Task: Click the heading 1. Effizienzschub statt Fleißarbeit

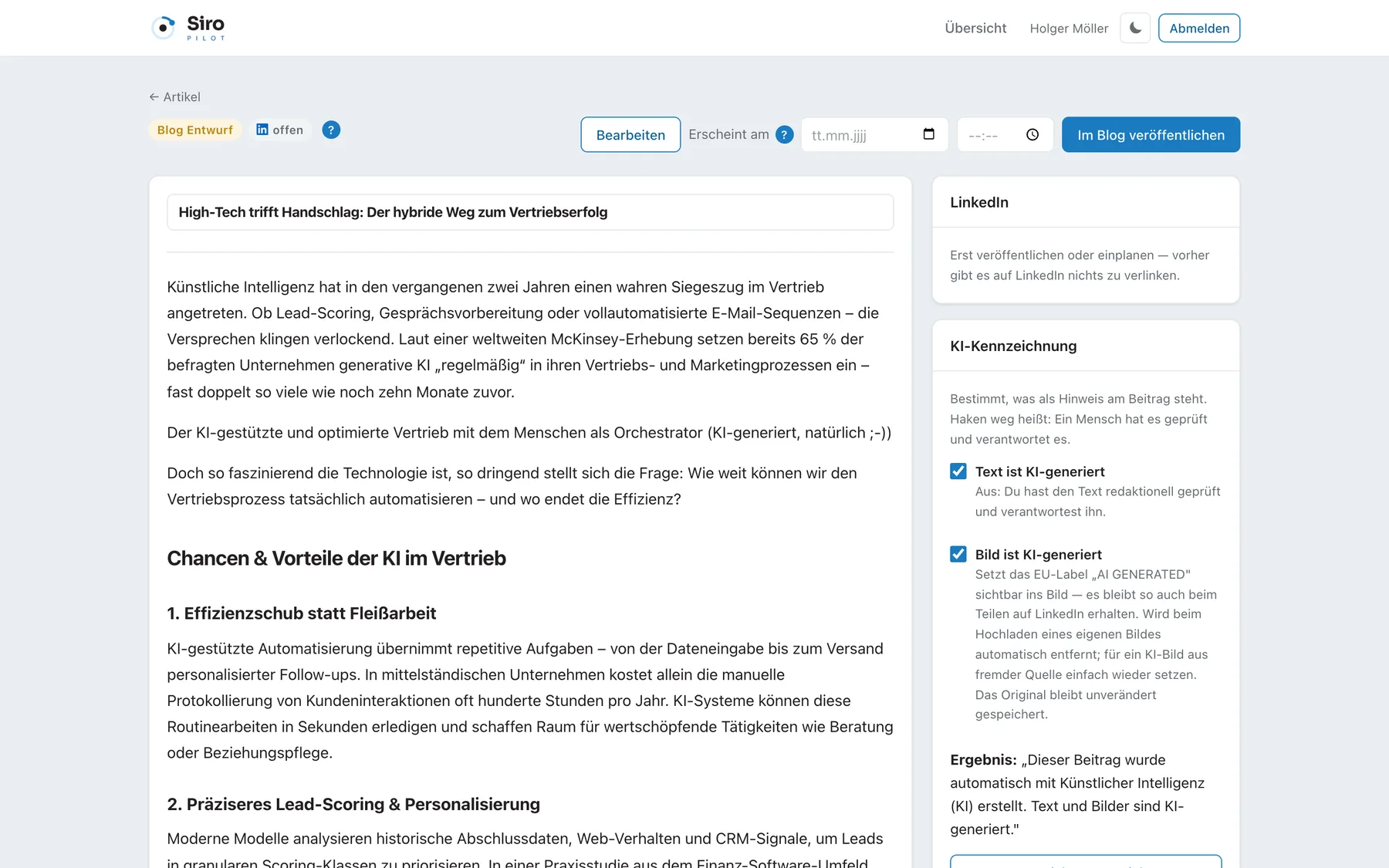Action: point(302,613)
